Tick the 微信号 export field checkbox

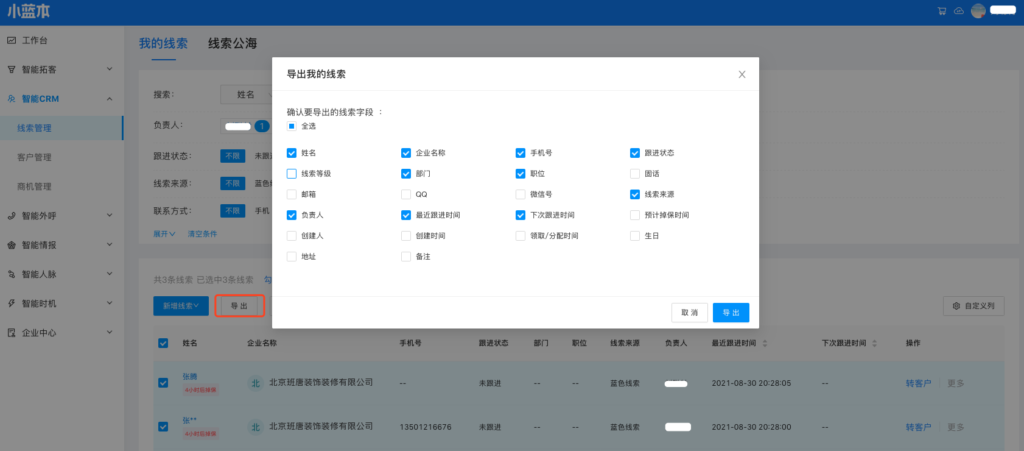point(521,194)
